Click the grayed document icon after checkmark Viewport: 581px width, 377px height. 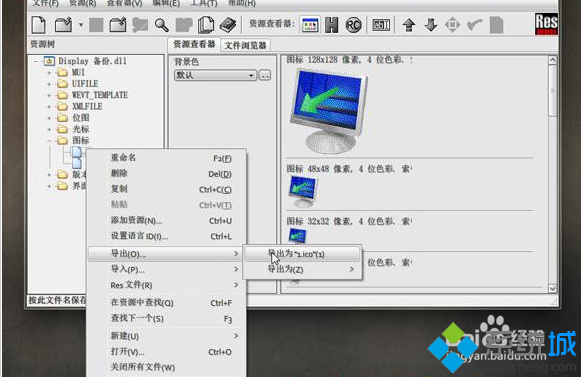(x=496, y=25)
